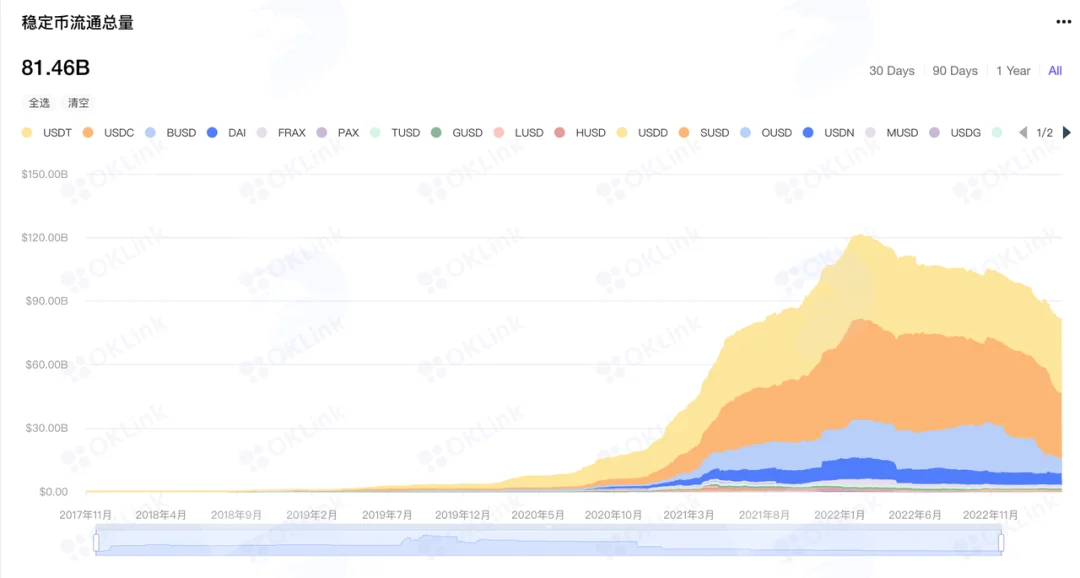
Task: Click the 全选 select-all button
Action: [39, 103]
